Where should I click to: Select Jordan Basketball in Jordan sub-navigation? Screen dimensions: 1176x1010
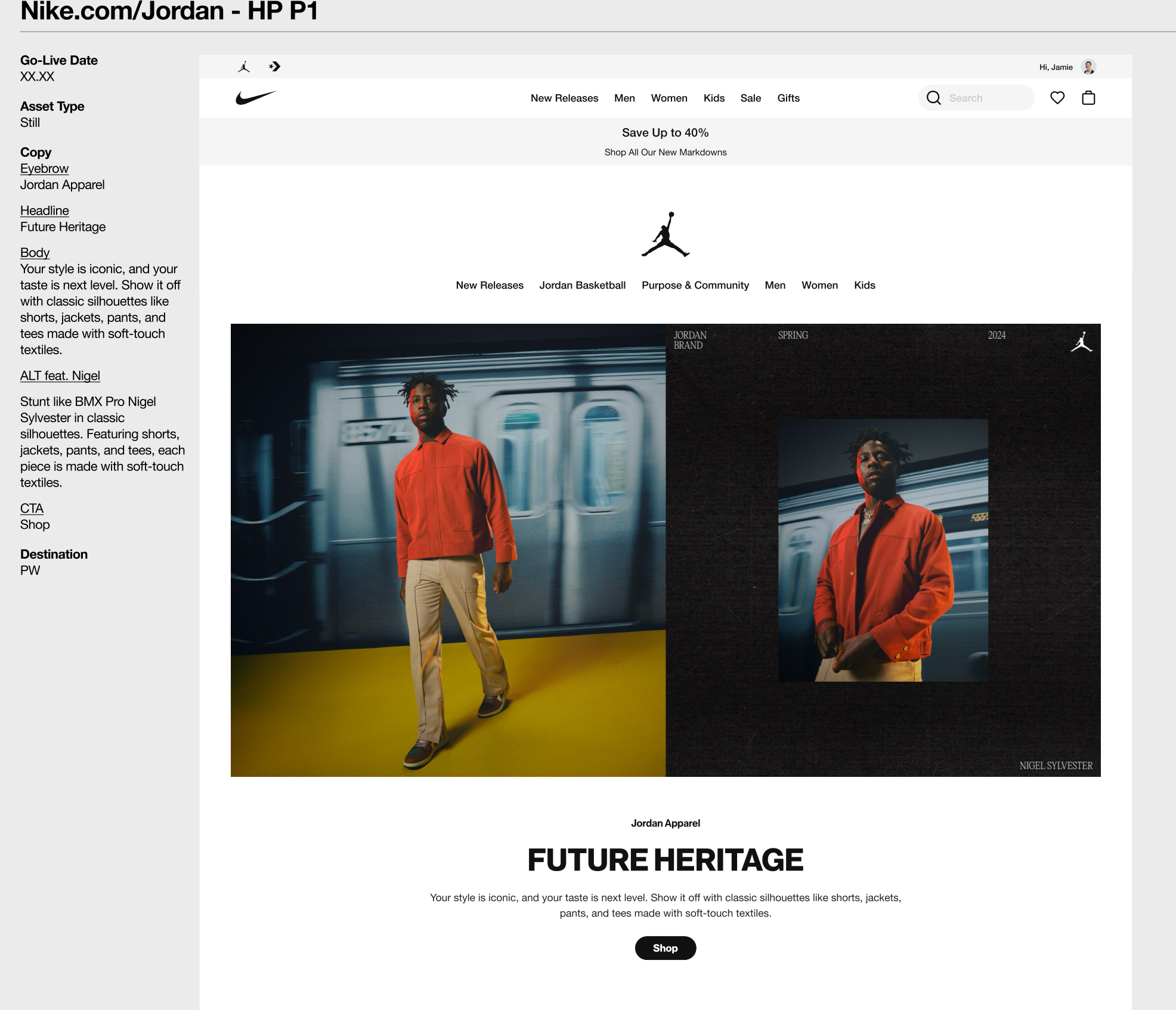pyautogui.click(x=582, y=286)
